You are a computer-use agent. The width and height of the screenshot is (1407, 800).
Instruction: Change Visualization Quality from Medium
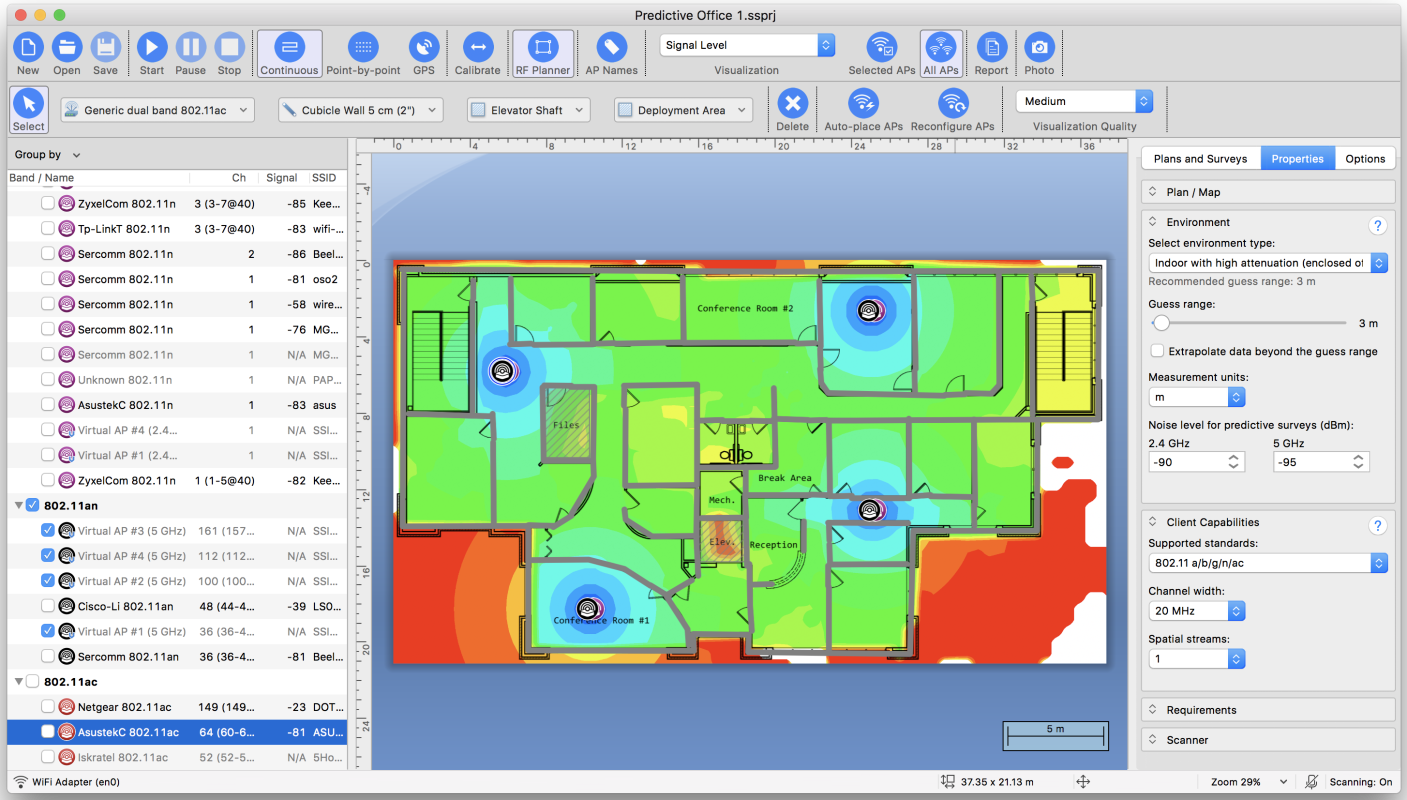pyautogui.click(x=1085, y=101)
